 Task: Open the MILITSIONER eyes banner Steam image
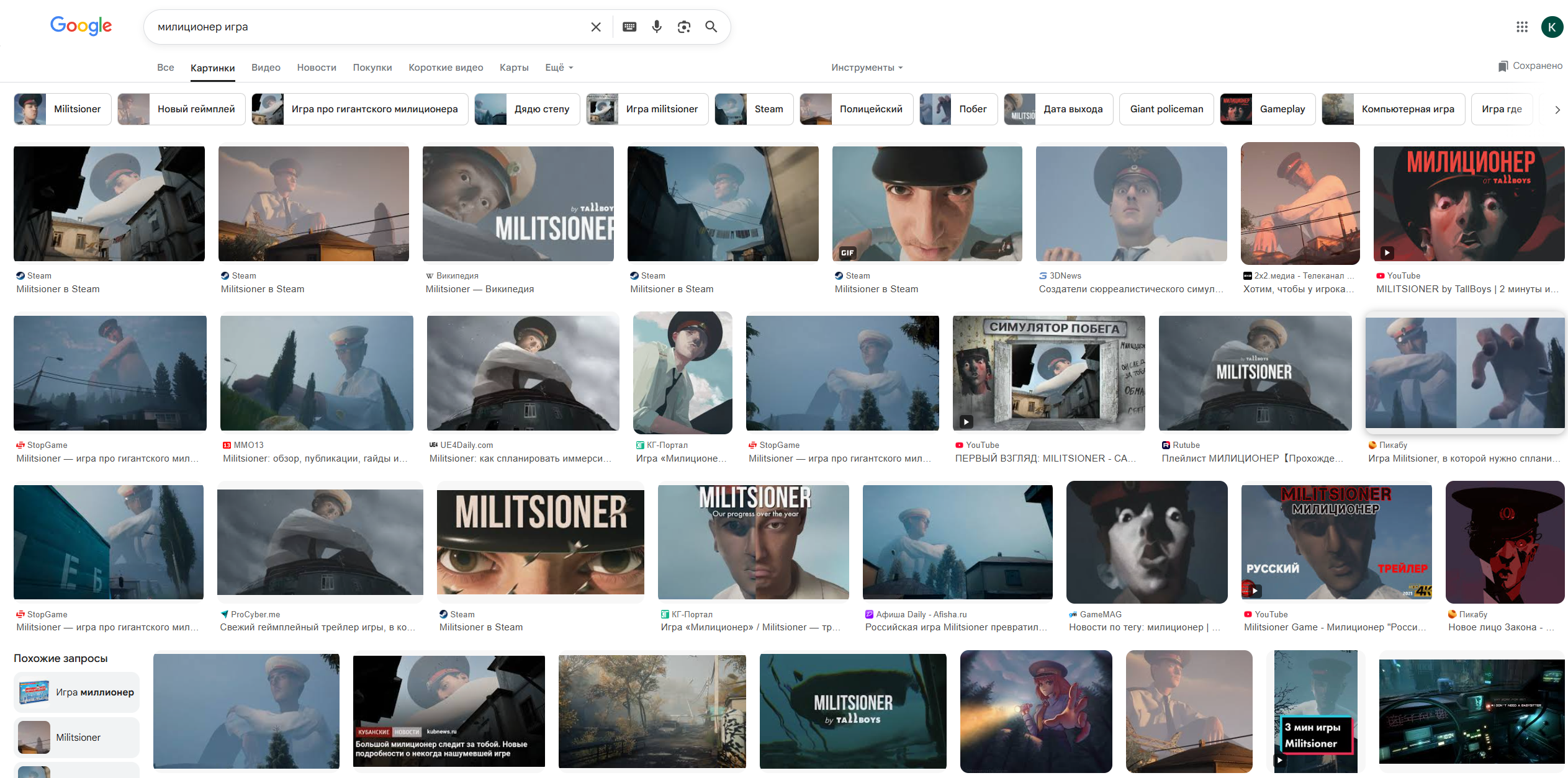[x=540, y=542]
